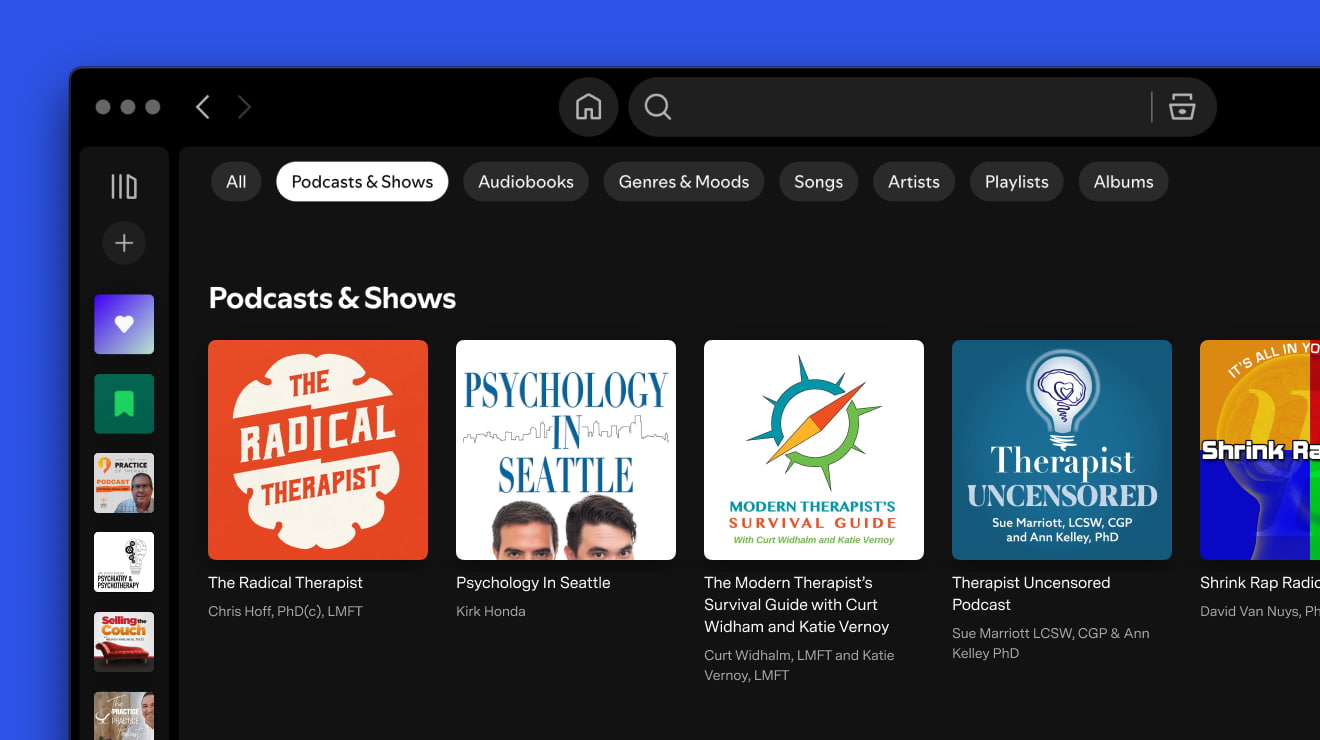The image size is (1320, 740).
Task: Filter results by Albums
Action: 1124,182
